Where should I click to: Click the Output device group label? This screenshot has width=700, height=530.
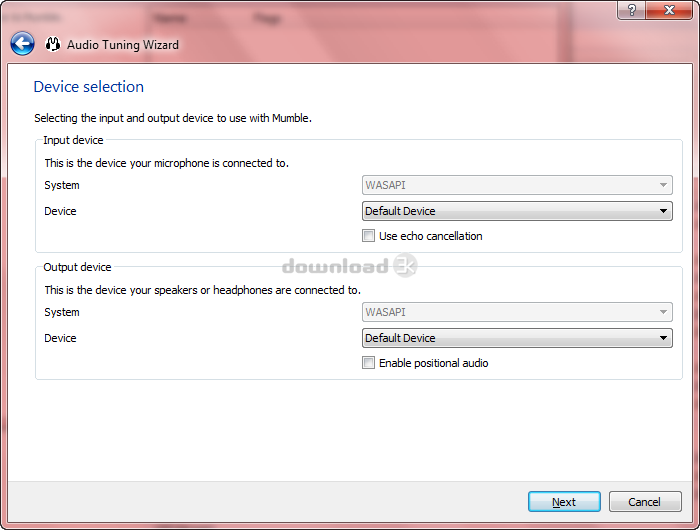tap(77, 267)
